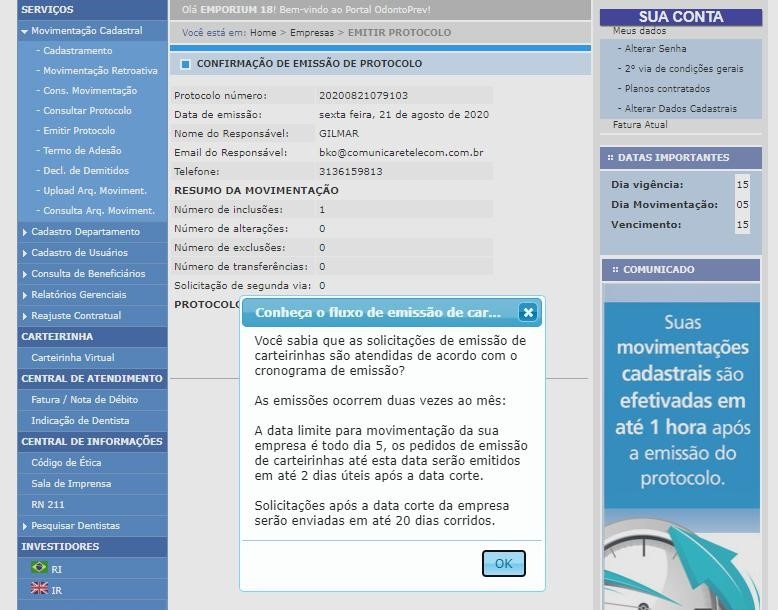778x610 pixels.
Task: Expand Cadastro de Usuários menu
Action: 24,253
